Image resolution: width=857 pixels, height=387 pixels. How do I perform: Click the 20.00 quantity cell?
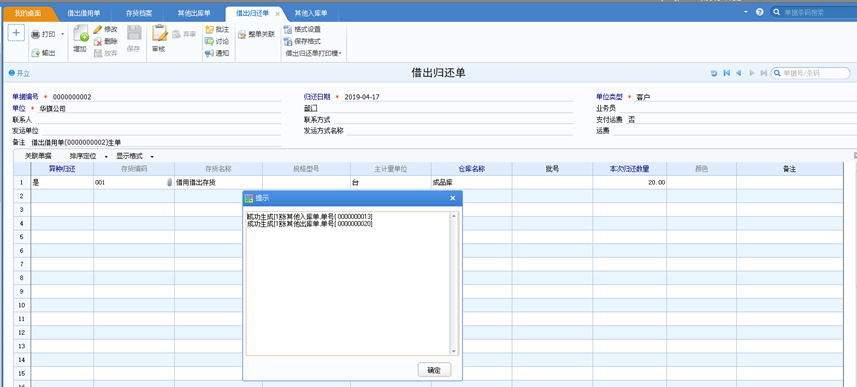click(x=630, y=183)
